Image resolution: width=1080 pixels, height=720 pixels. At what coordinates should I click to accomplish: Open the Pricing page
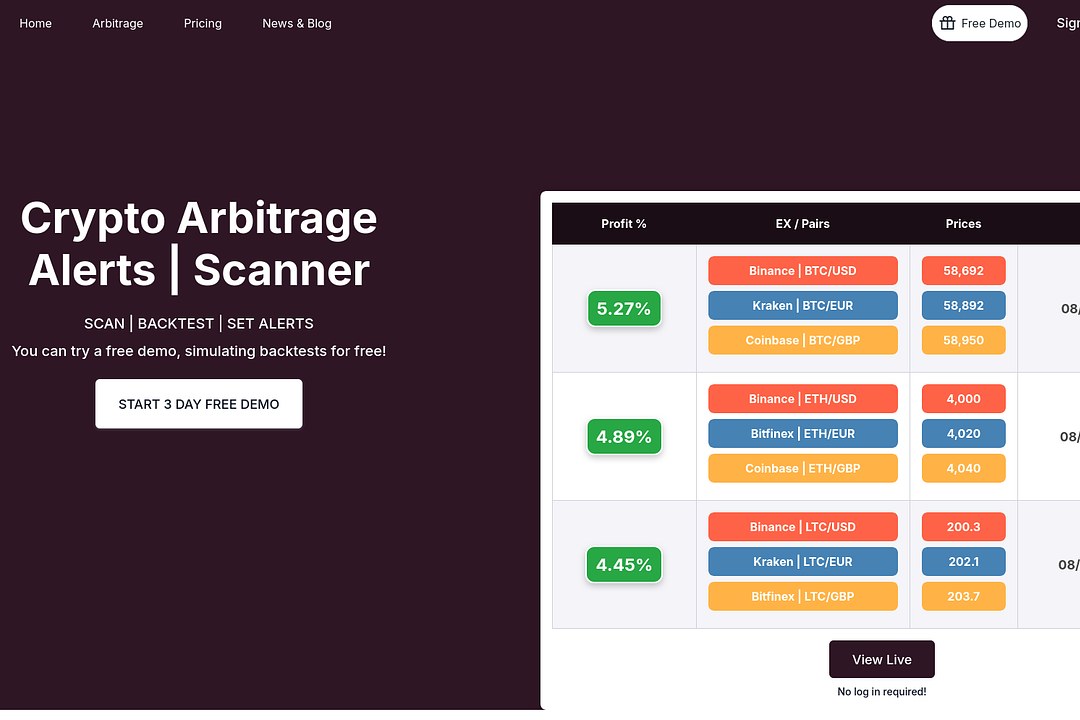[203, 23]
